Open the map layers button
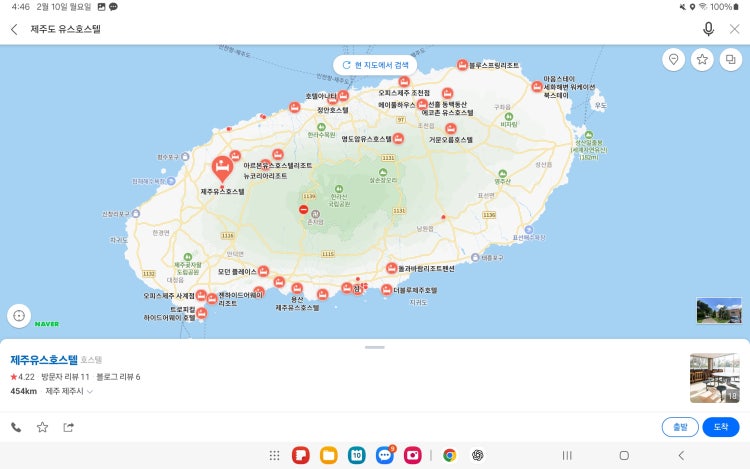750x469 pixels. tap(731, 59)
